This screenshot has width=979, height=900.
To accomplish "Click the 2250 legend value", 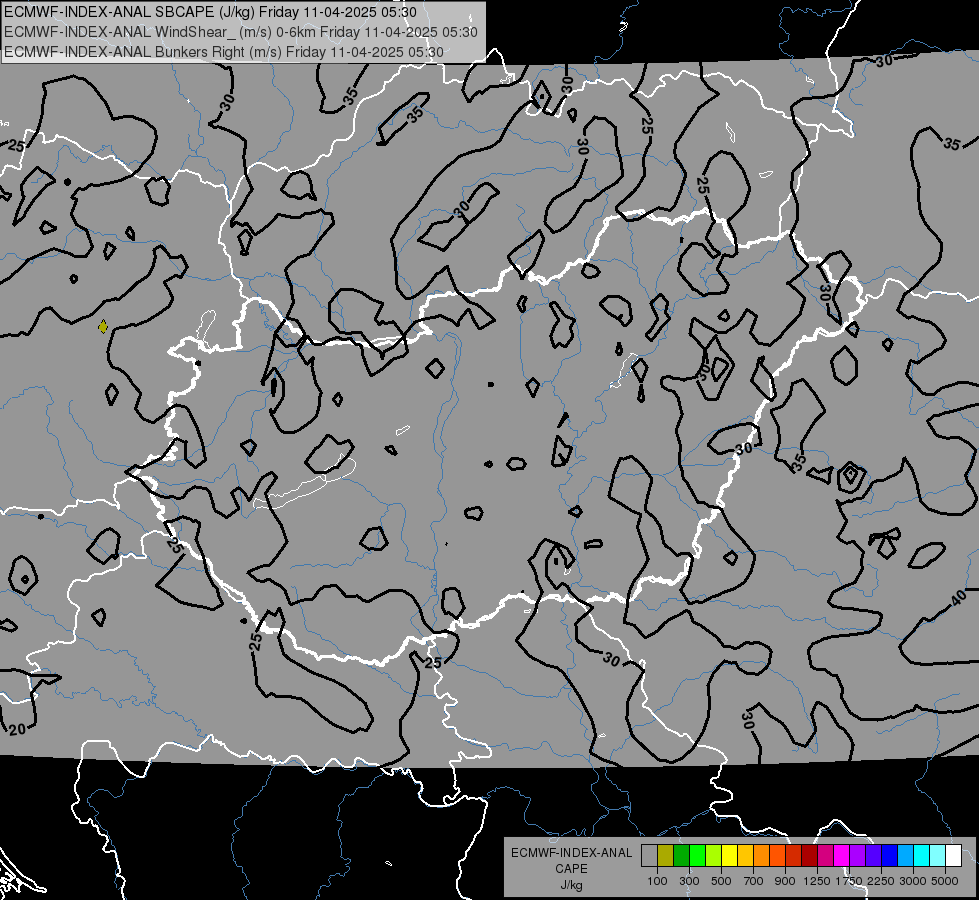I will point(881,881).
